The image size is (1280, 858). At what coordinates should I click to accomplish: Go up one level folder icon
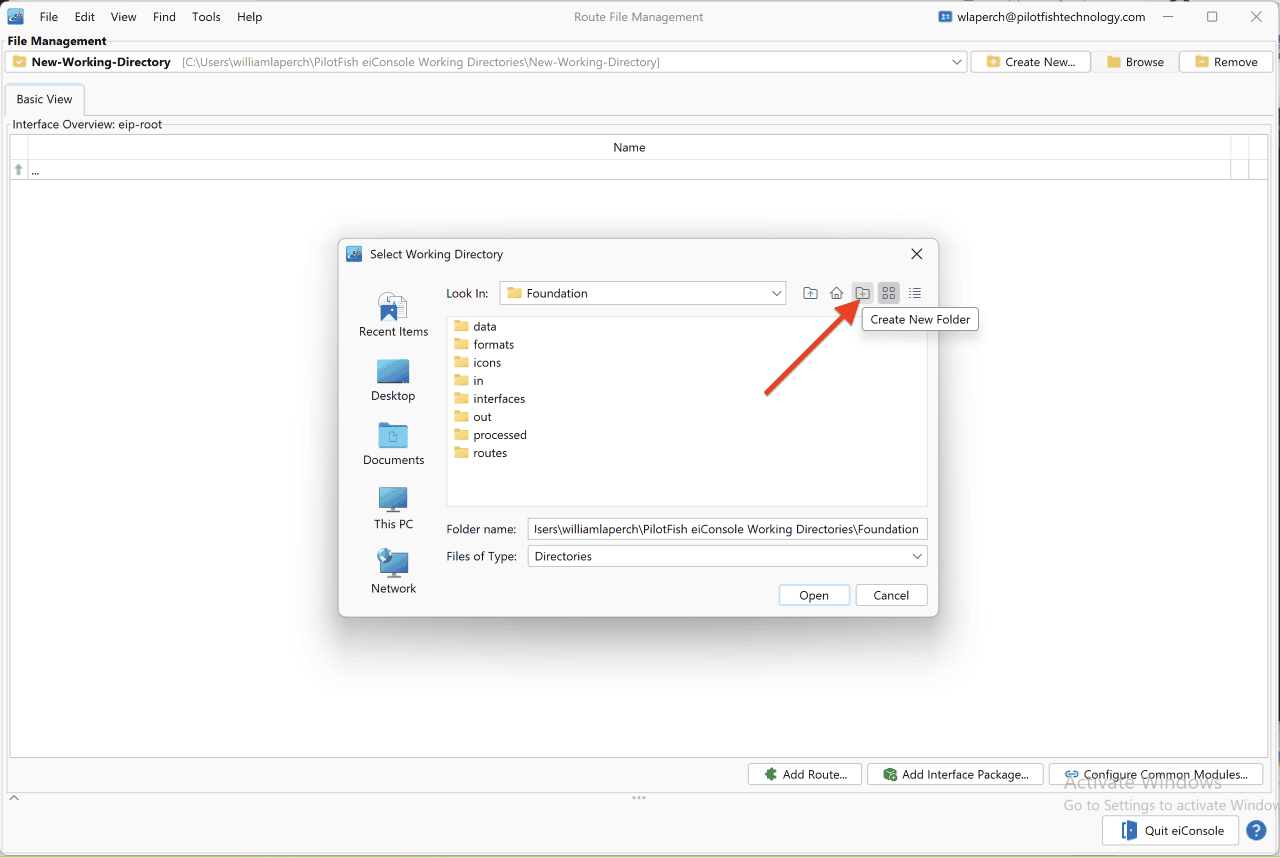[x=810, y=293]
